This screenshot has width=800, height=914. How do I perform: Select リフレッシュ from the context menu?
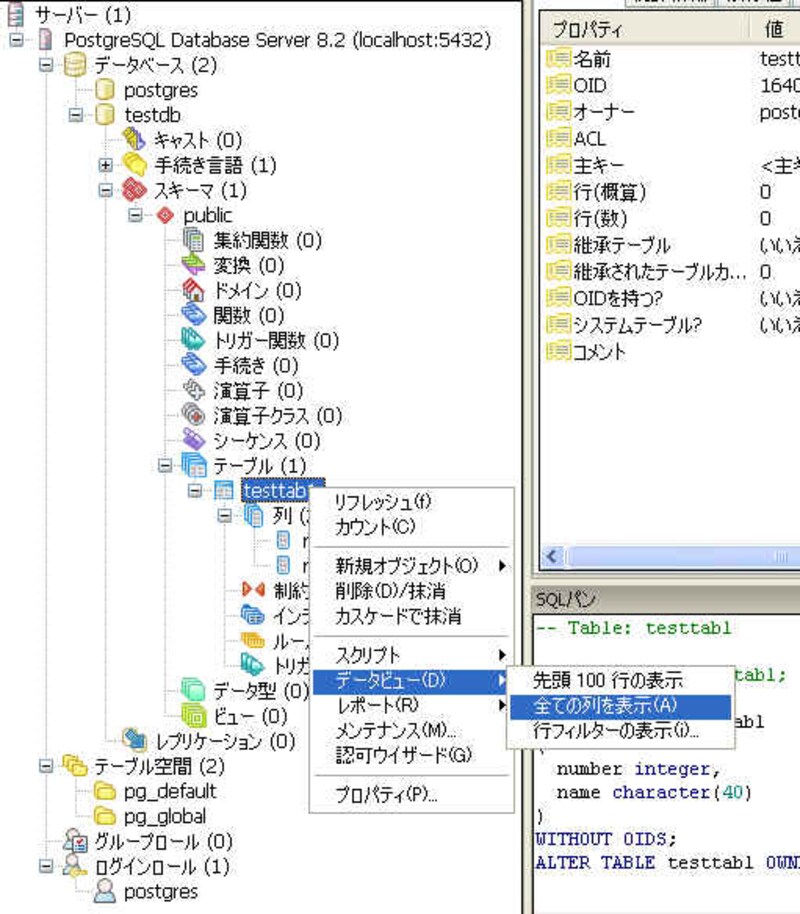(x=383, y=502)
